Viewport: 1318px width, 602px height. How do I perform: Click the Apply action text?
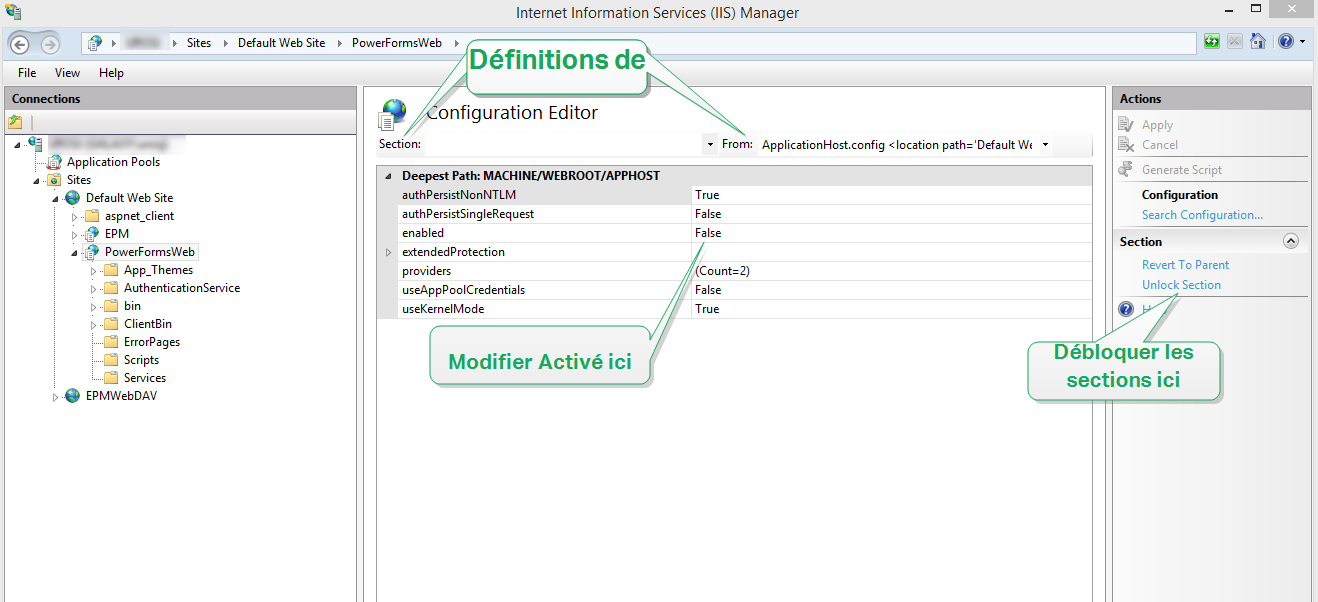point(1157,125)
